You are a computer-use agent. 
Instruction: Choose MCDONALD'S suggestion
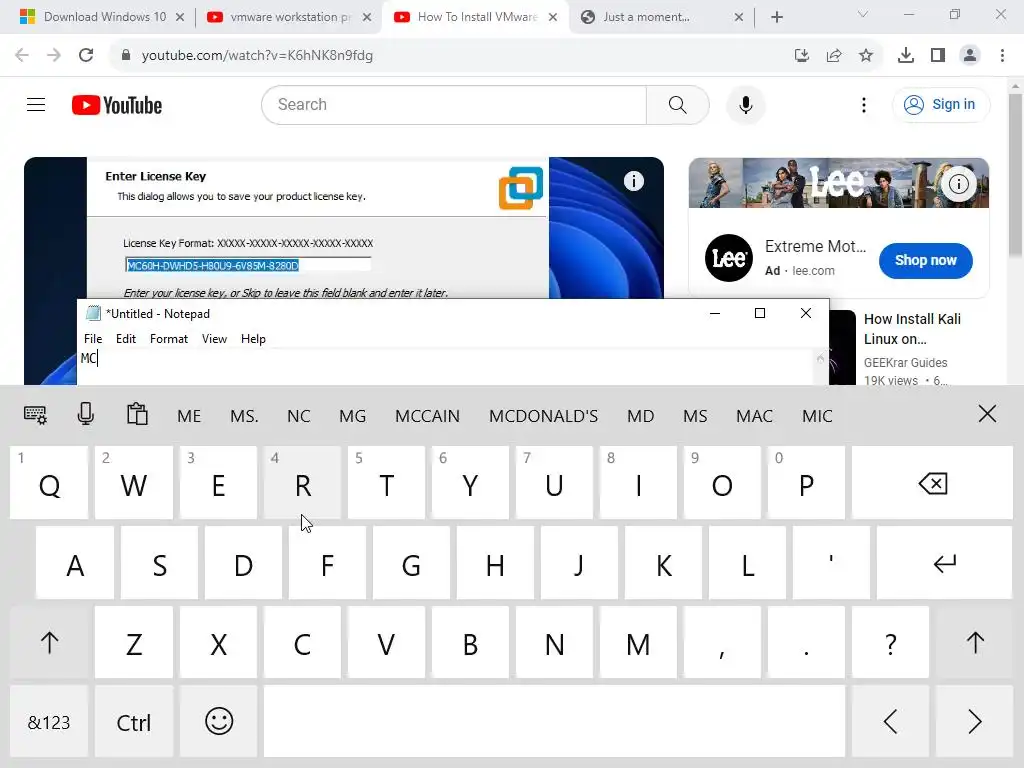tap(543, 415)
